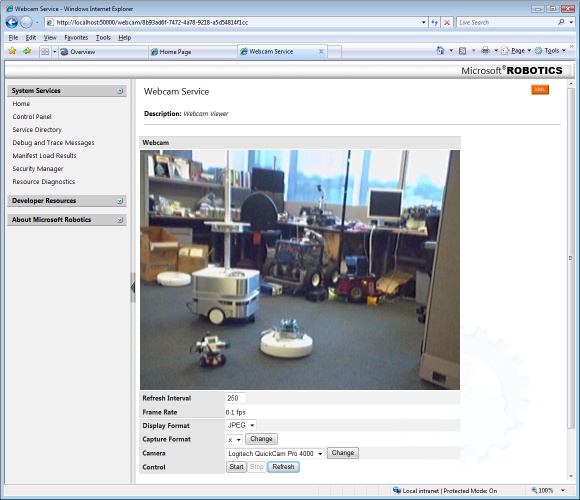580x500 pixels.
Task: Open recent pages dropdown next to Forward
Action: [37, 23]
